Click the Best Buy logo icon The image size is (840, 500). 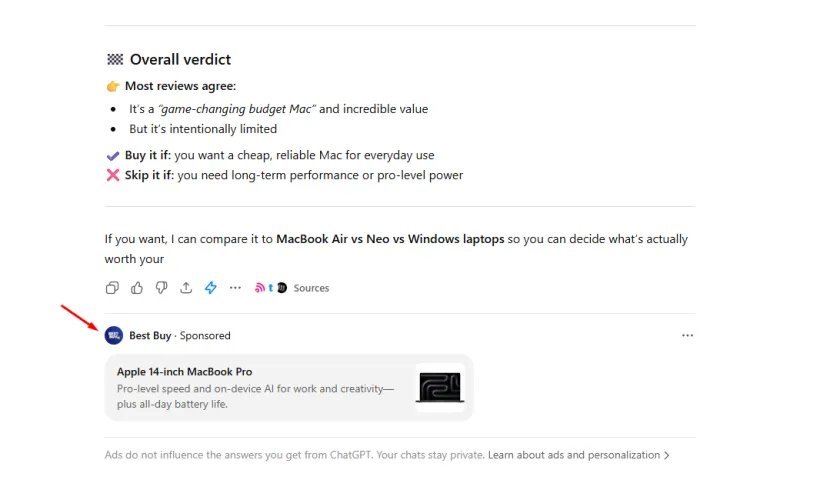pos(114,336)
